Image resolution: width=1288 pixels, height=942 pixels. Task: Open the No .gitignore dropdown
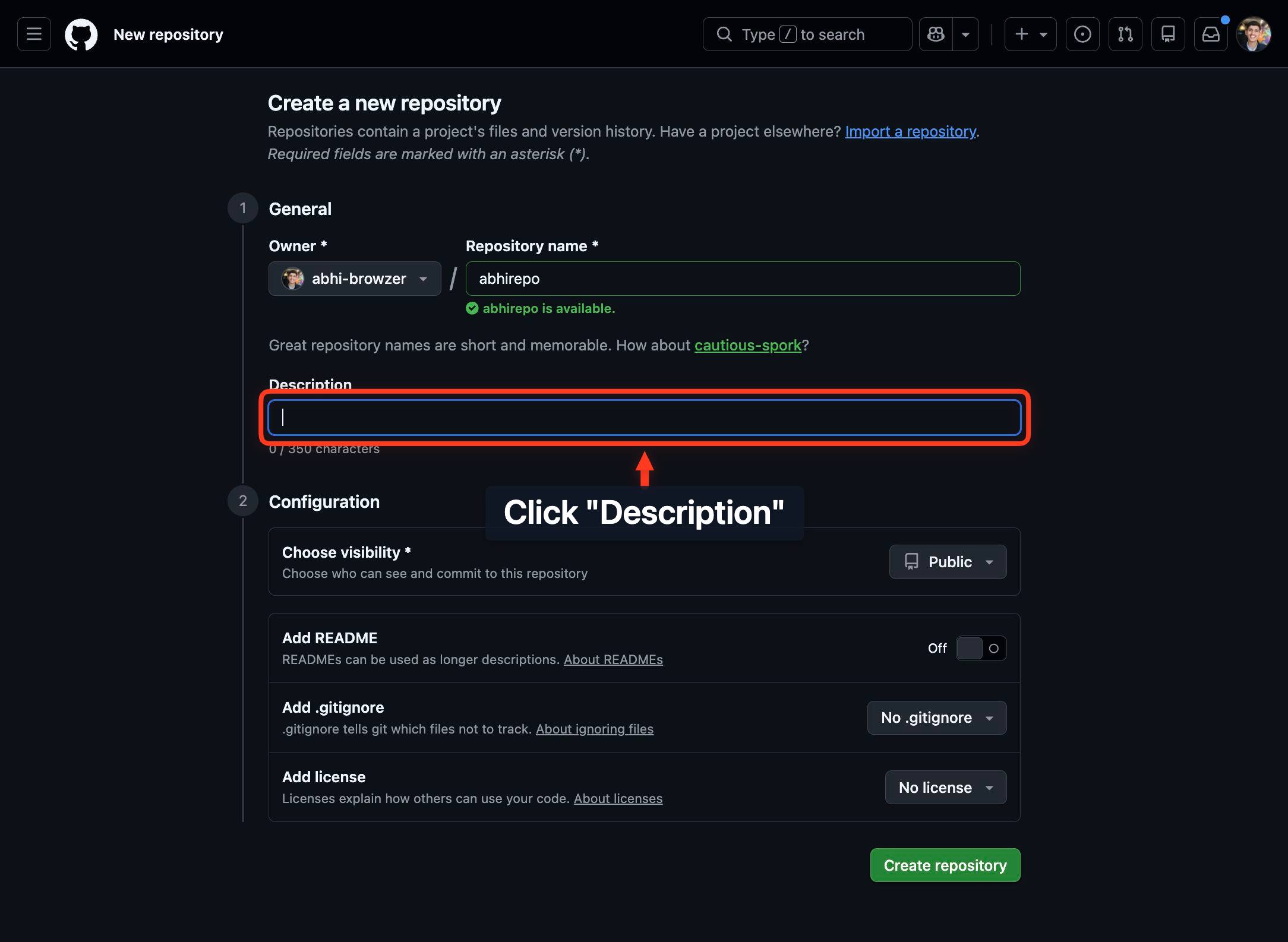937,718
